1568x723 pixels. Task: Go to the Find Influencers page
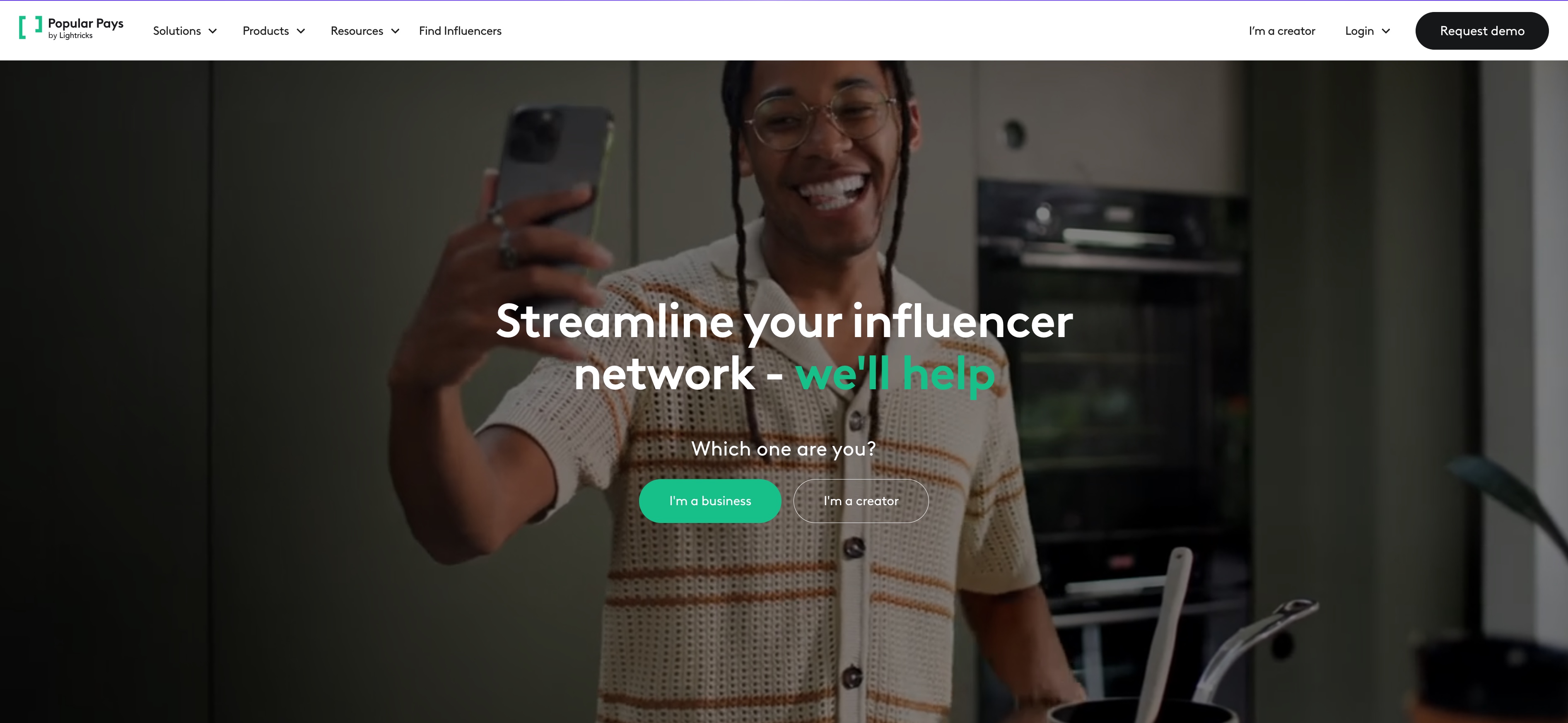460,31
